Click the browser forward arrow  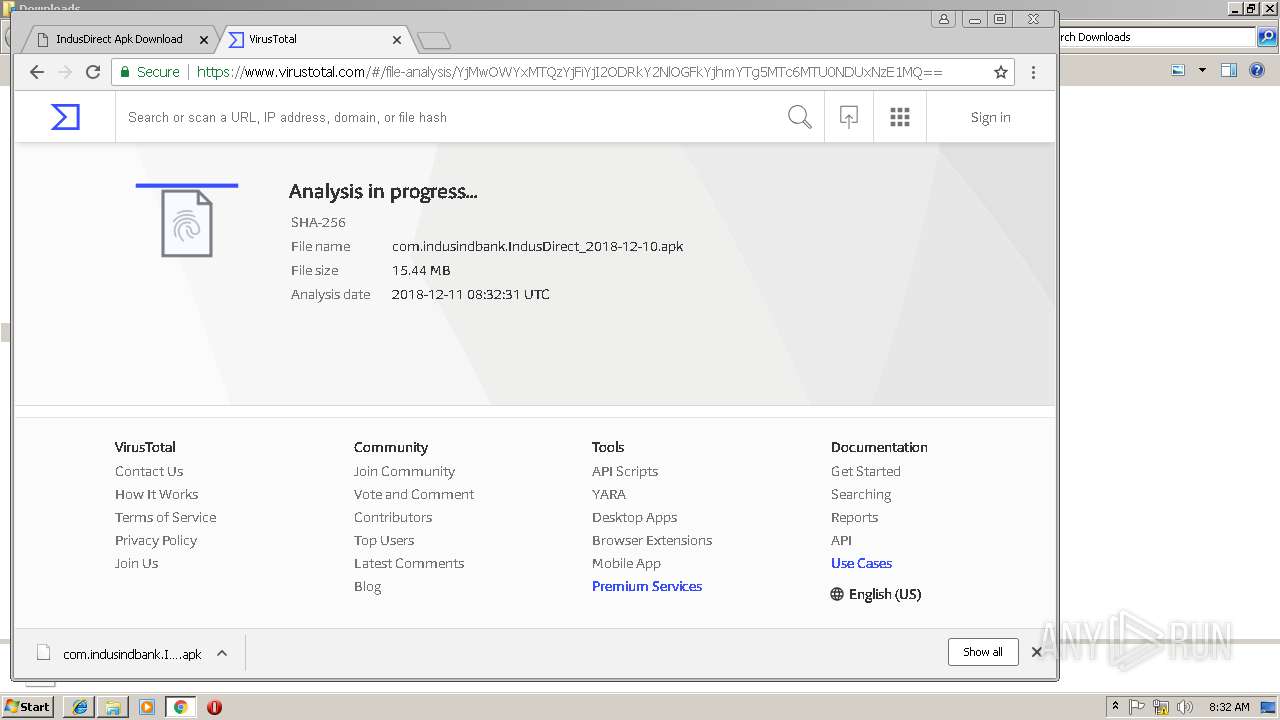click(65, 72)
